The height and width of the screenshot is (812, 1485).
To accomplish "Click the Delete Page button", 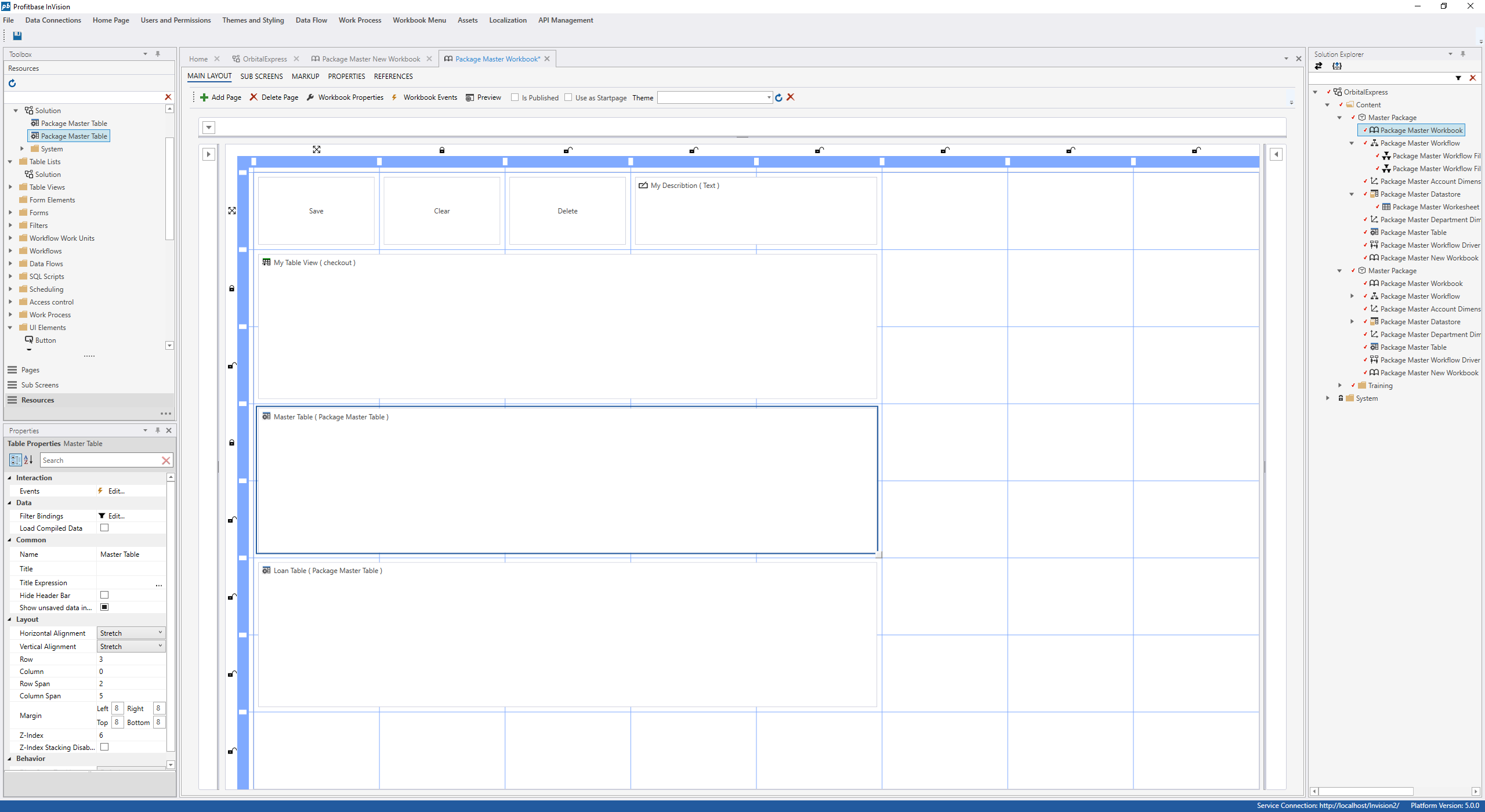I will click(x=274, y=97).
